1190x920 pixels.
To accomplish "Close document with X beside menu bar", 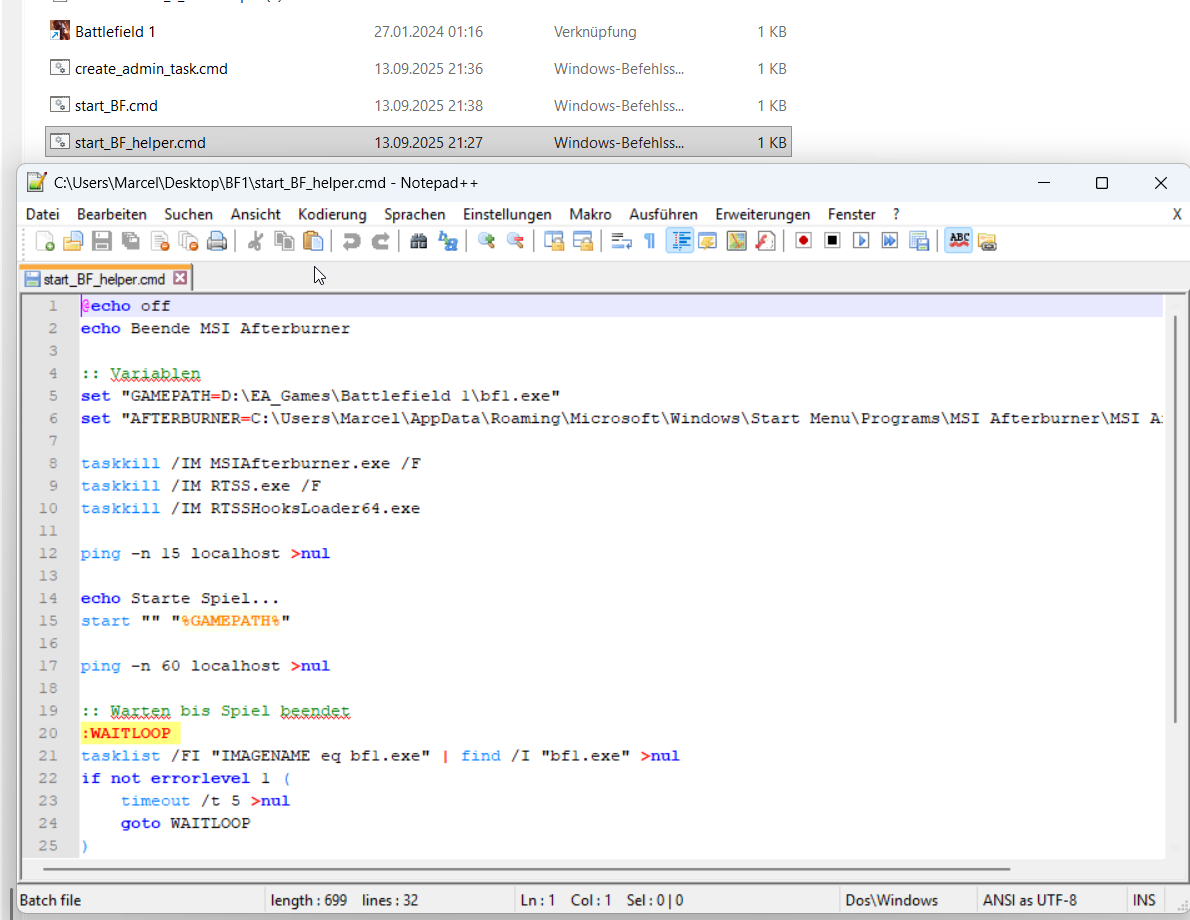I will [1176, 214].
